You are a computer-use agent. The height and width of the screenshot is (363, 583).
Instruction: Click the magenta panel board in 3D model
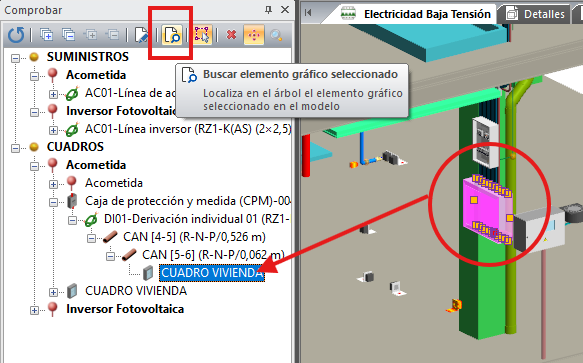click(x=483, y=210)
